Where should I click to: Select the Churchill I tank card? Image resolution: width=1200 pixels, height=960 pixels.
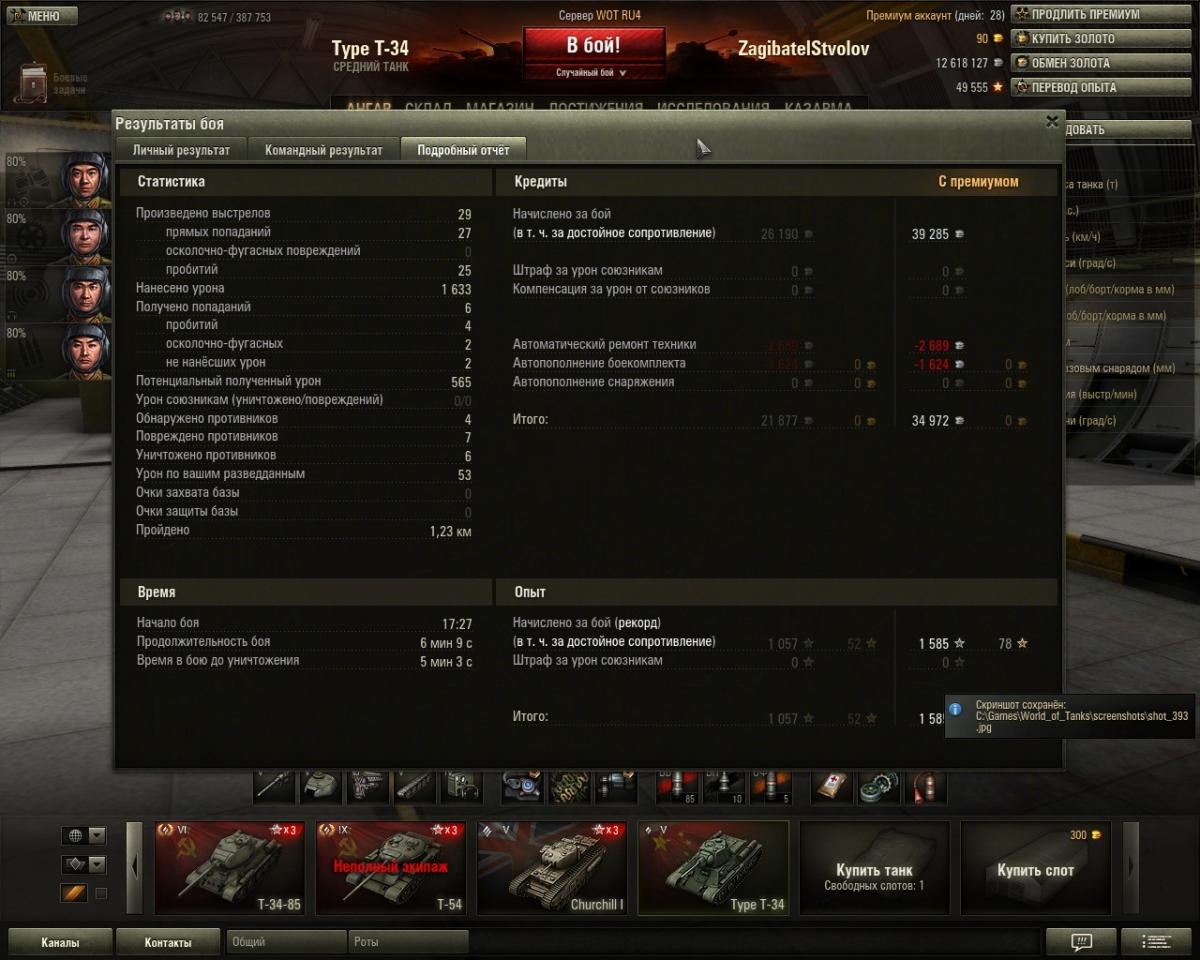[x=553, y=868]
